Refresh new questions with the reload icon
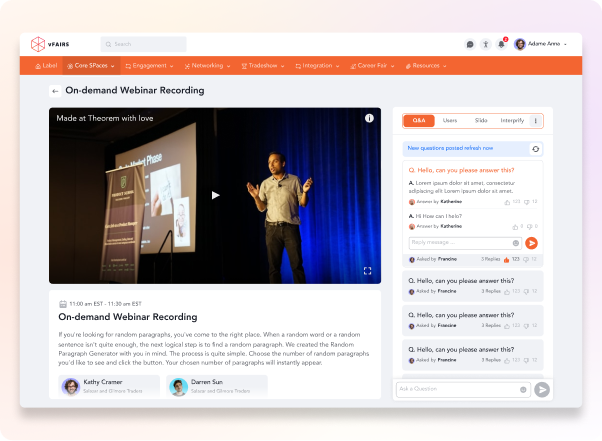The width and height of the screenshot is (602, 441). click(x=536, y=149)
